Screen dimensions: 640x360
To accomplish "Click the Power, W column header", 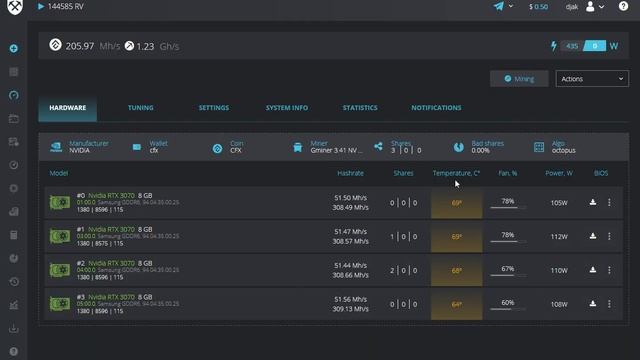I will [559, 173].
